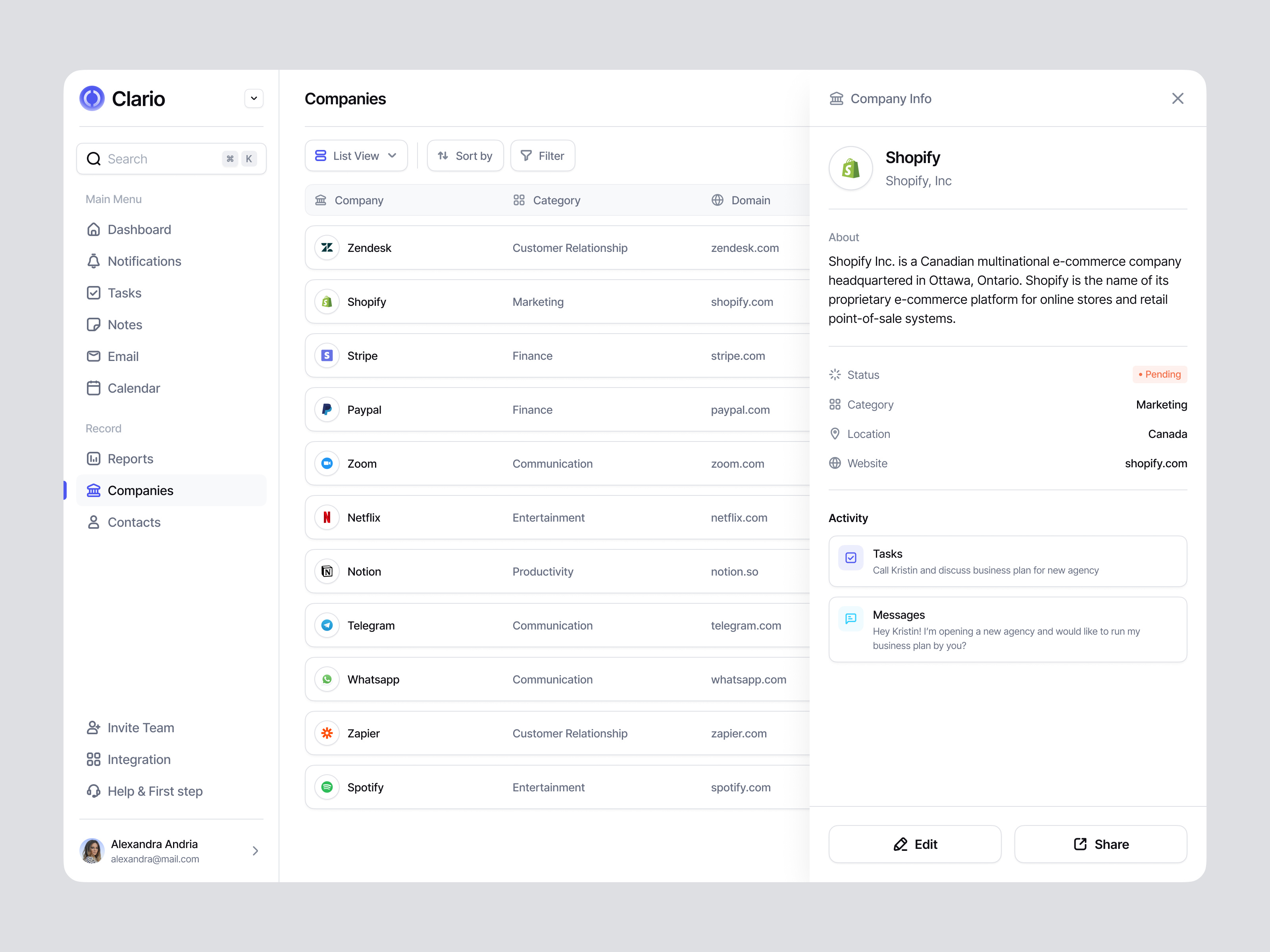The height and width of the screenshot is (952, 1270).
Task: Click the Zendesk logo icon
Action: click(327, 248)
